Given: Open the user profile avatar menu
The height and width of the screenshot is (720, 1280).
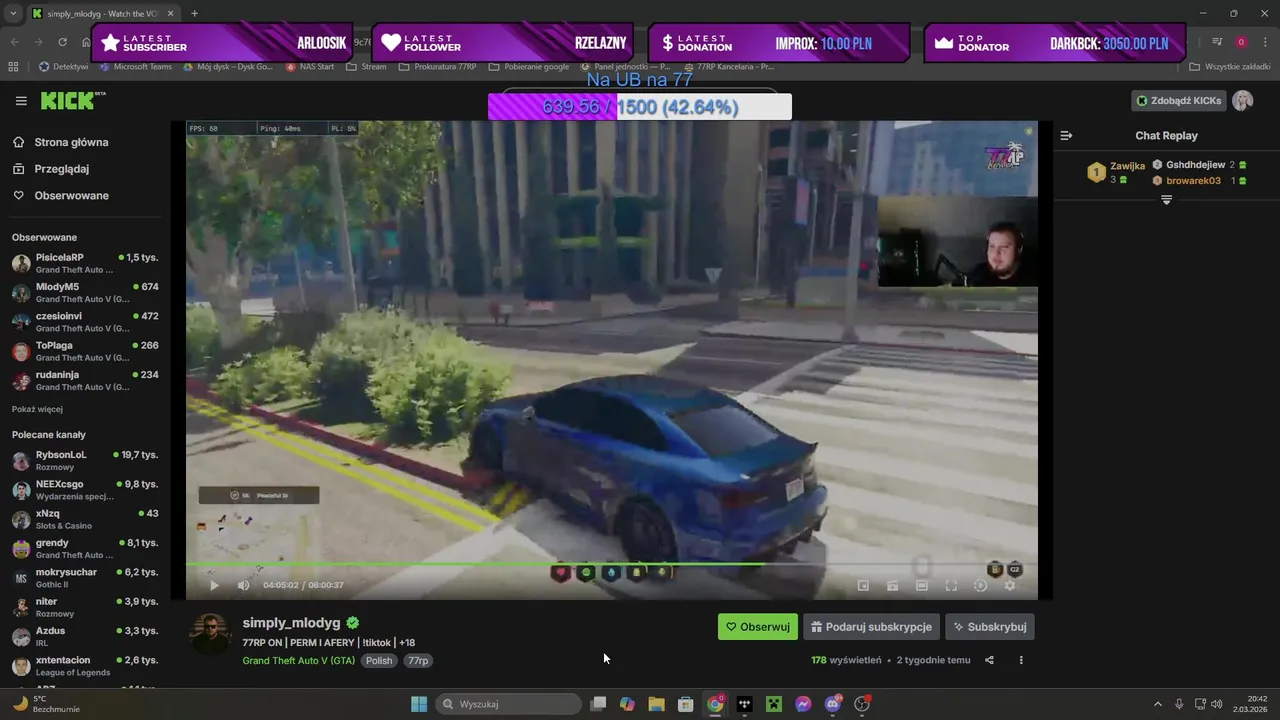Looking at the screenshot, I should click(x=1243, y=101).
